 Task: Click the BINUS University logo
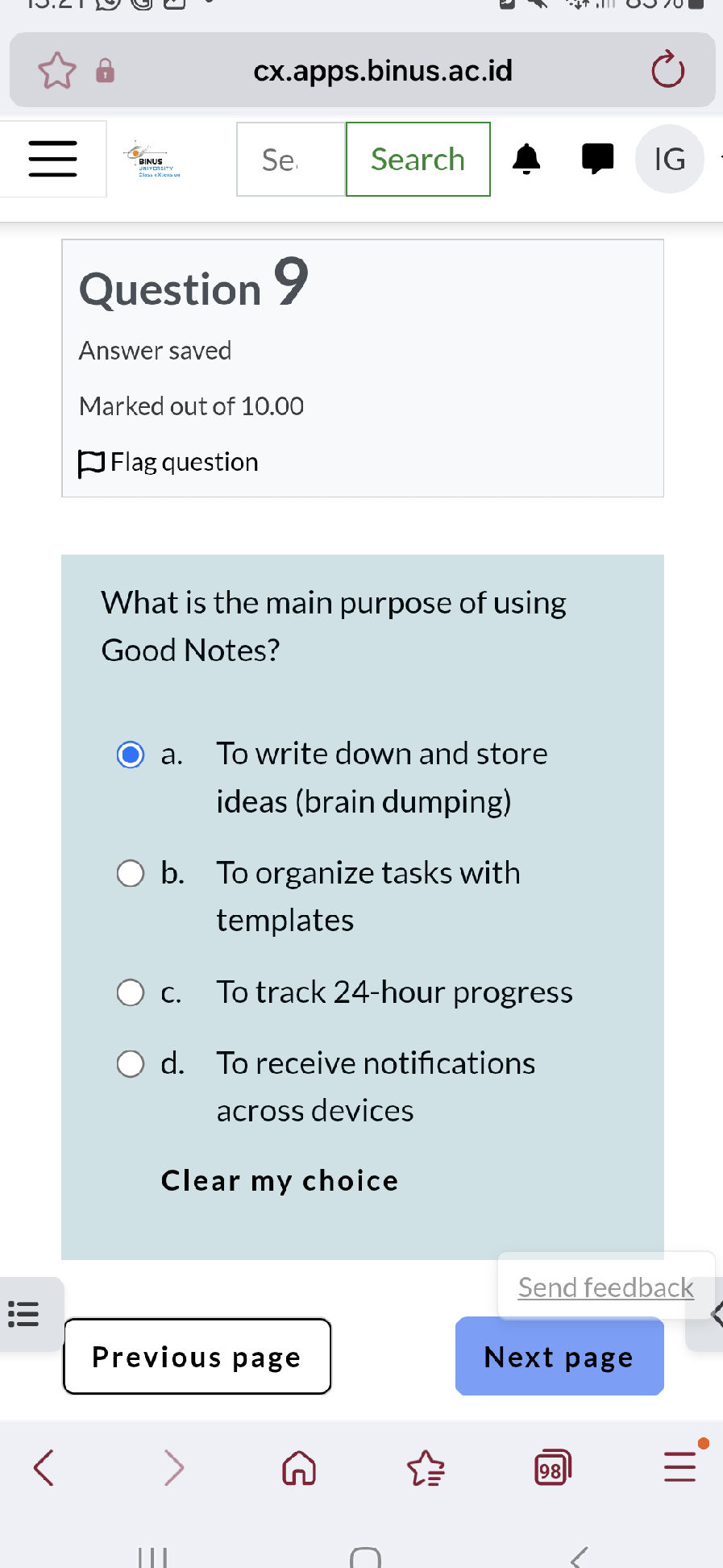pyautogui.click(x=152, y=159)
